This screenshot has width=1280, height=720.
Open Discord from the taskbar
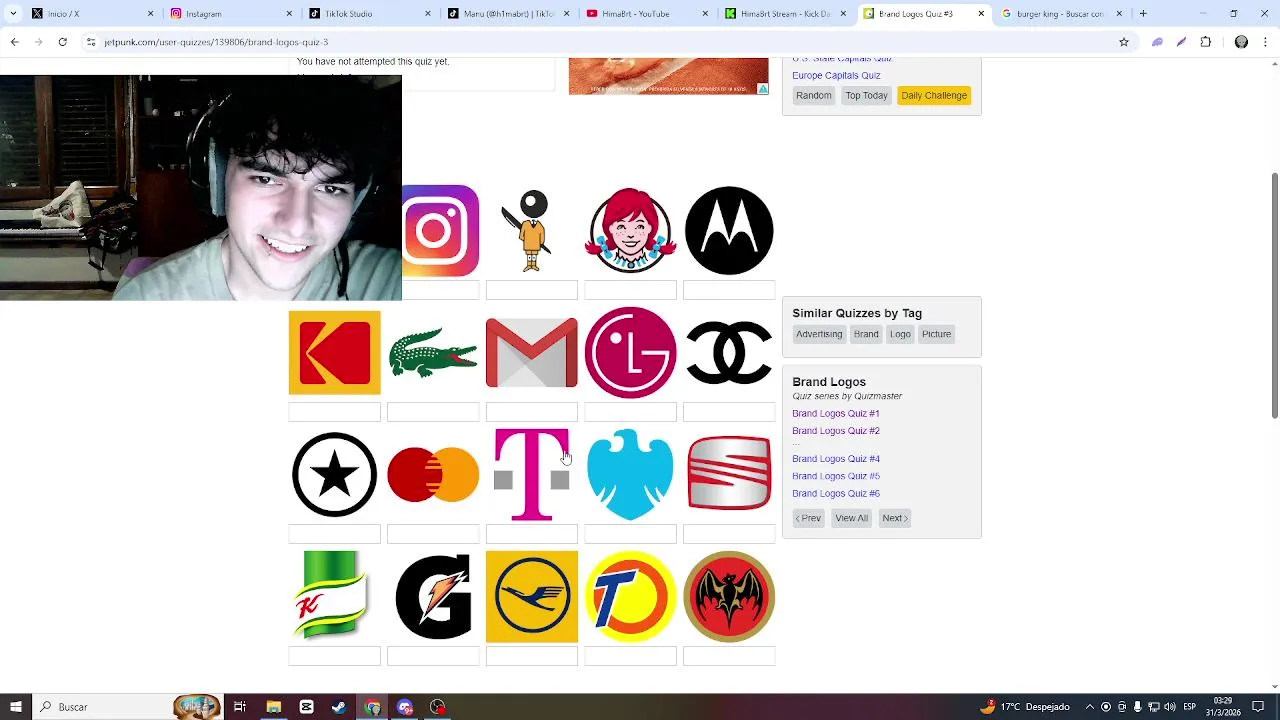click(405, 707)
